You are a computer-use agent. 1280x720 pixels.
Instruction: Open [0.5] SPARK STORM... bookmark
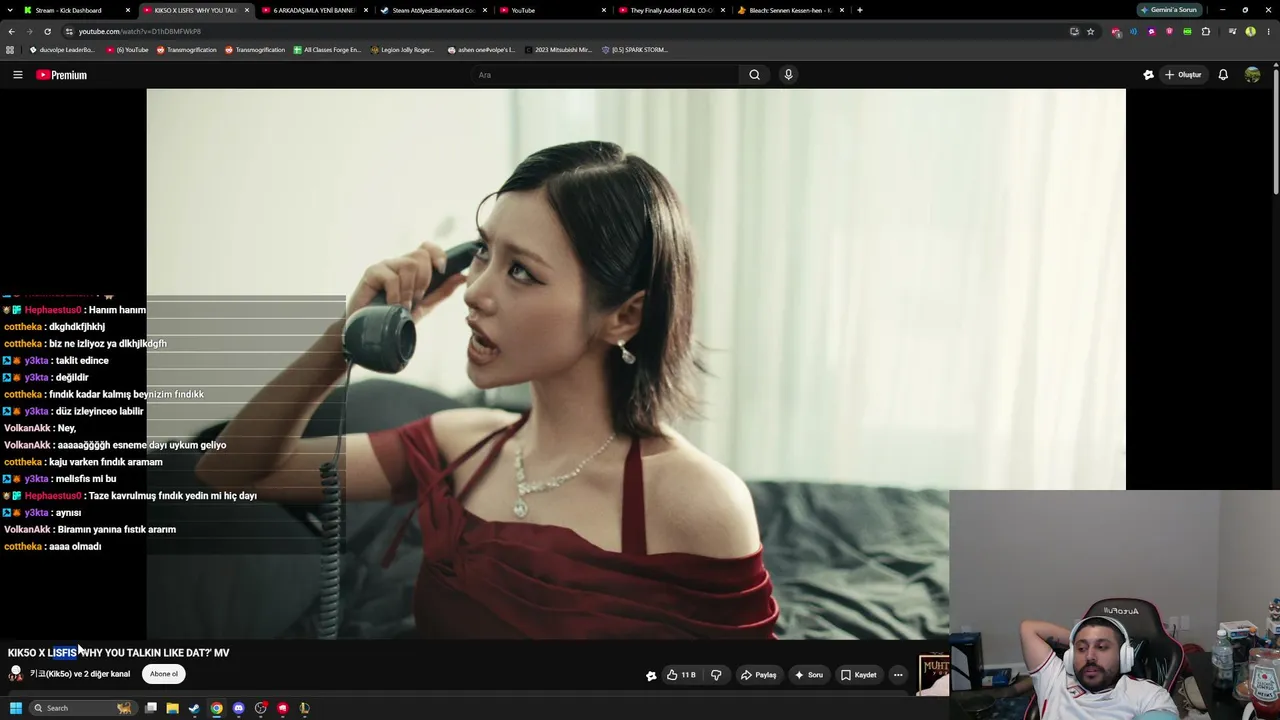tap(634, 50)
